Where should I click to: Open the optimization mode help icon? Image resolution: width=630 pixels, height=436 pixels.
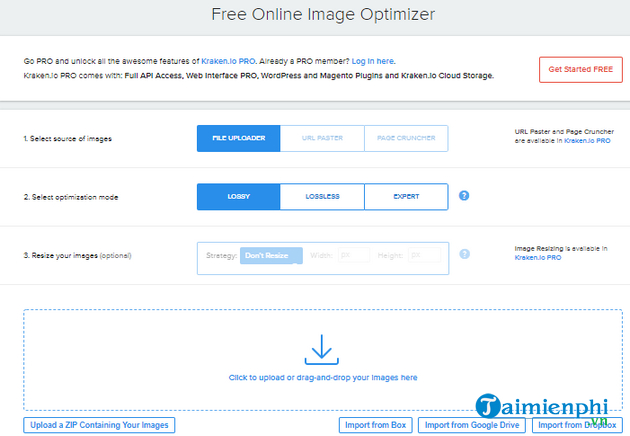[464, 196]
